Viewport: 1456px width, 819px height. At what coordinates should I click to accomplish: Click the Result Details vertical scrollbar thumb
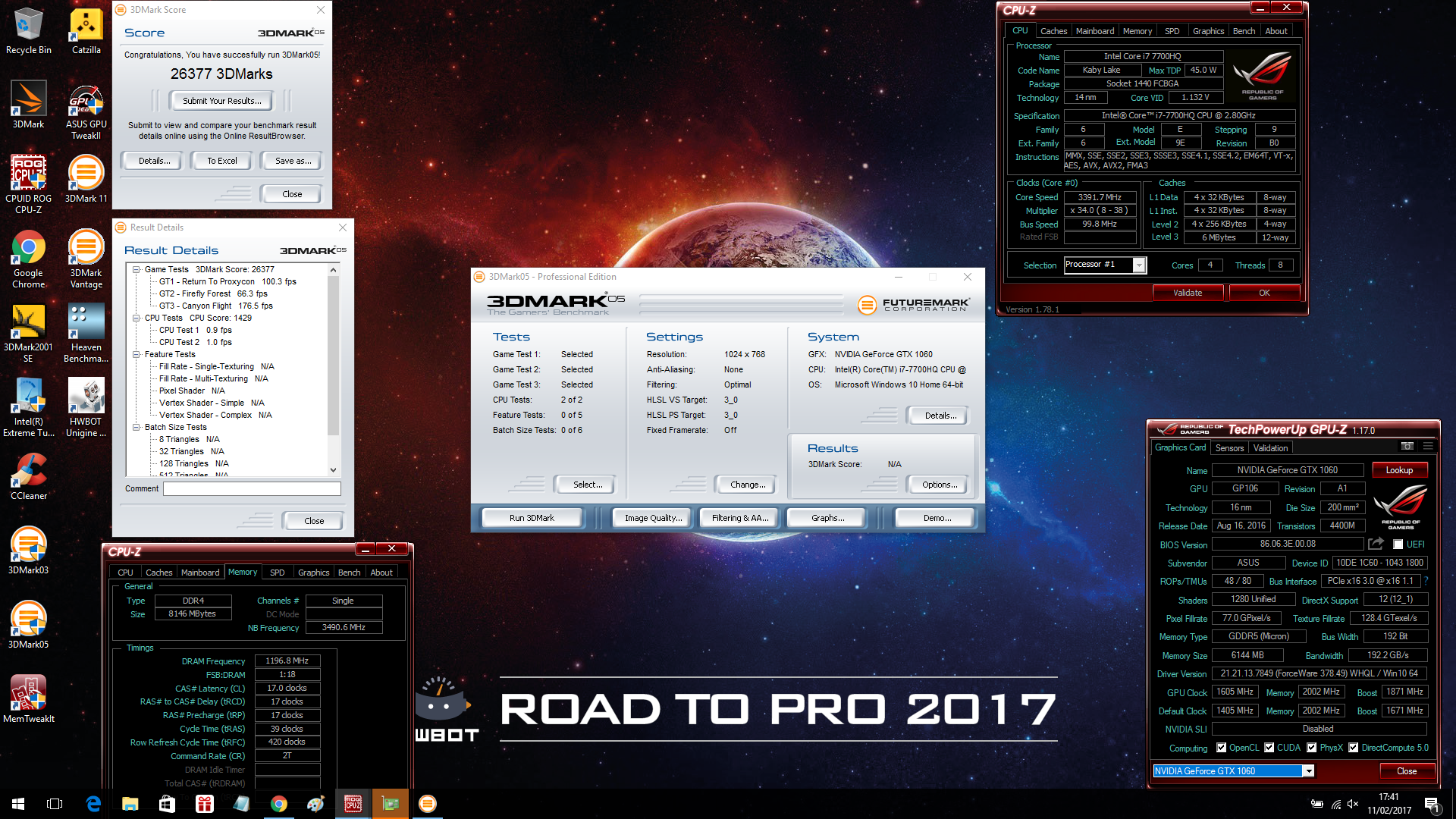(333, 356)
